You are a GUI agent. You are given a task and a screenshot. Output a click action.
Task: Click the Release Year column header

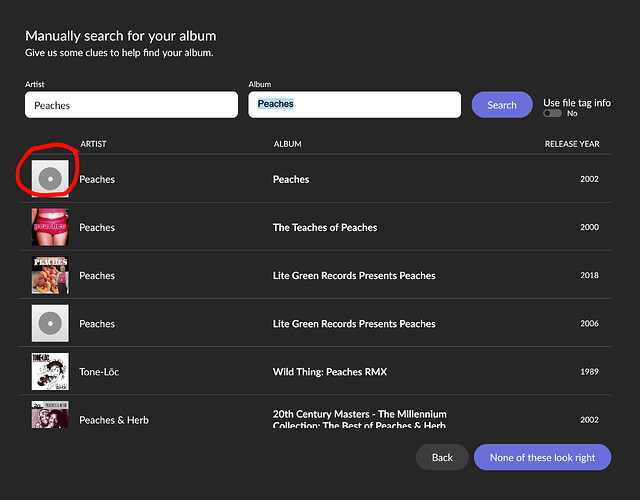tap(571, 144)
